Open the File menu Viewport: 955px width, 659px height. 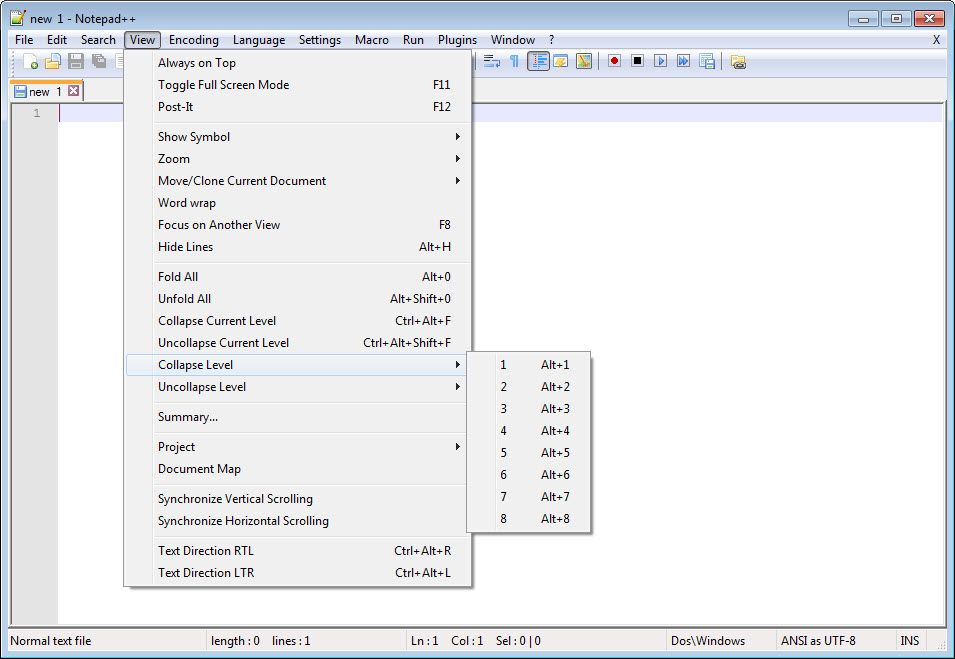coord(24,40)
